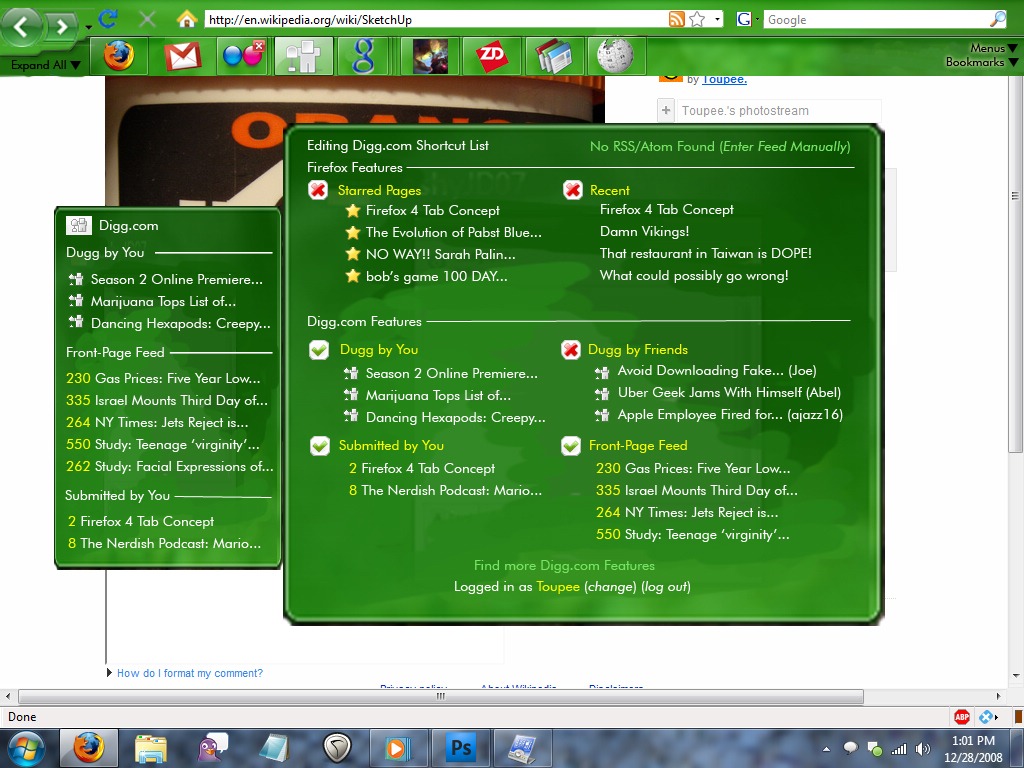Open the Wikipedia globe shortcut tile

point(615,56)
